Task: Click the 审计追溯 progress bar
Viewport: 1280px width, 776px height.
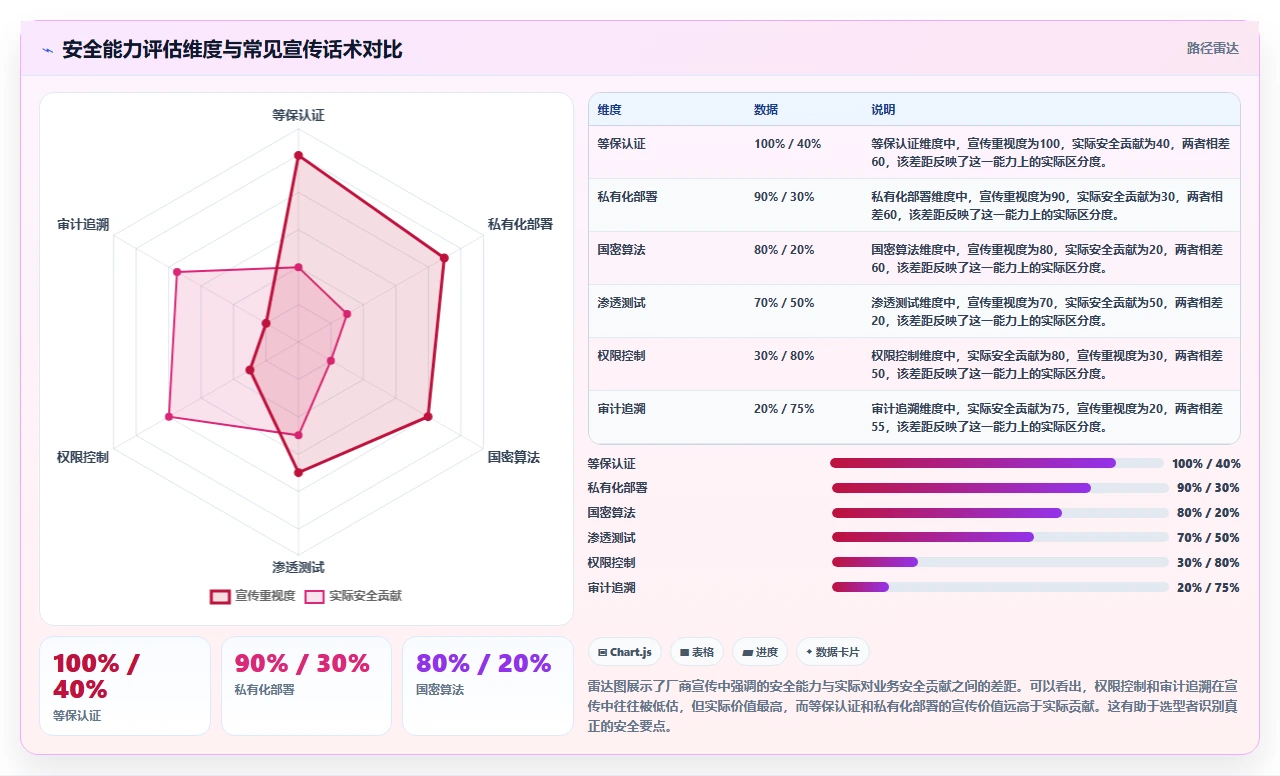Action: (x=1000, y=587)
